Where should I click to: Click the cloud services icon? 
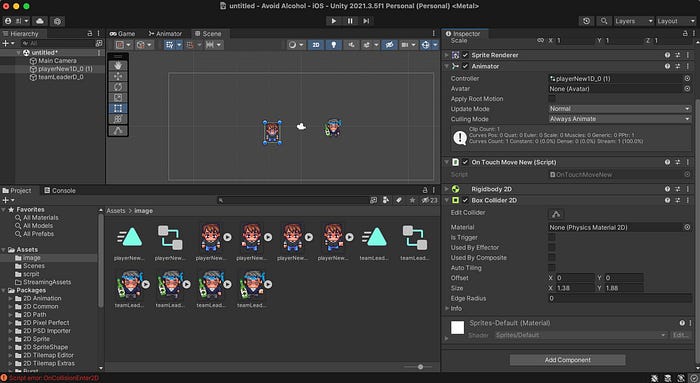point(40,21)
